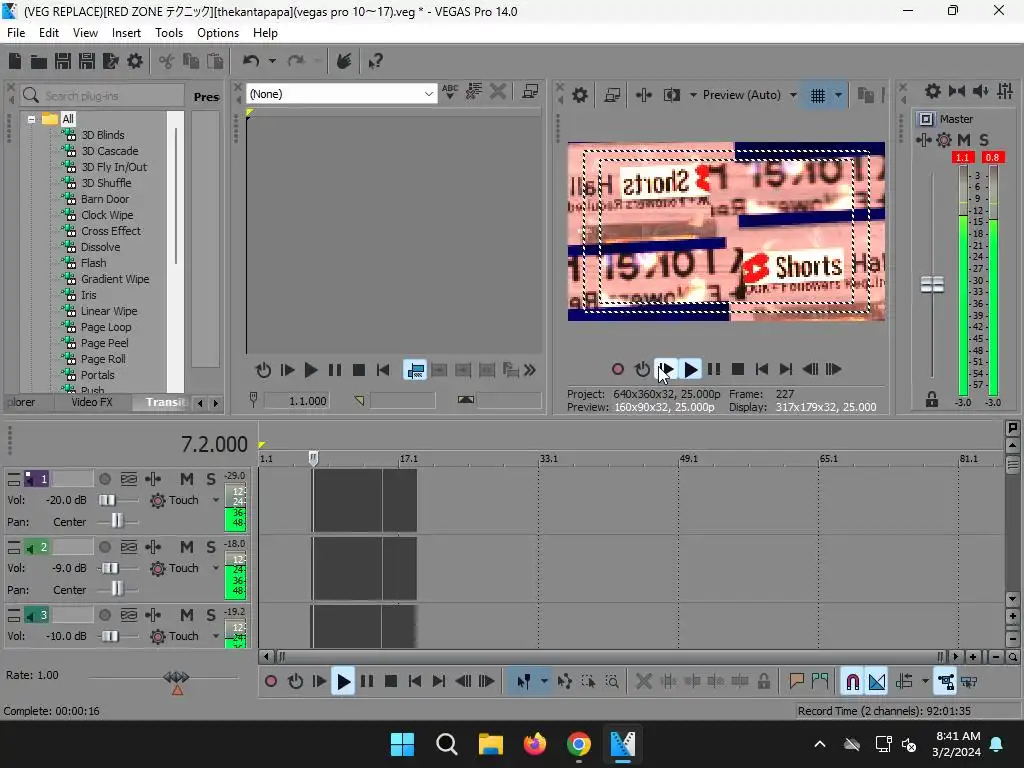Open track 1 Touch automation mode dropdown

click(216, 500)
